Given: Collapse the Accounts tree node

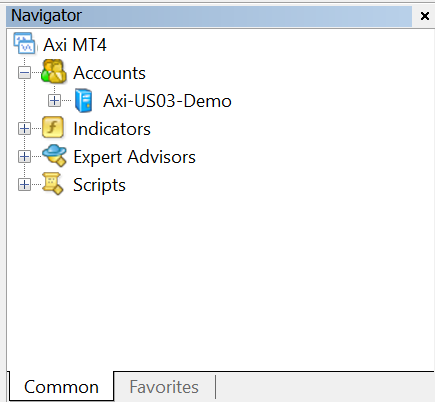Looking at the screenshot, I should 24,72.
